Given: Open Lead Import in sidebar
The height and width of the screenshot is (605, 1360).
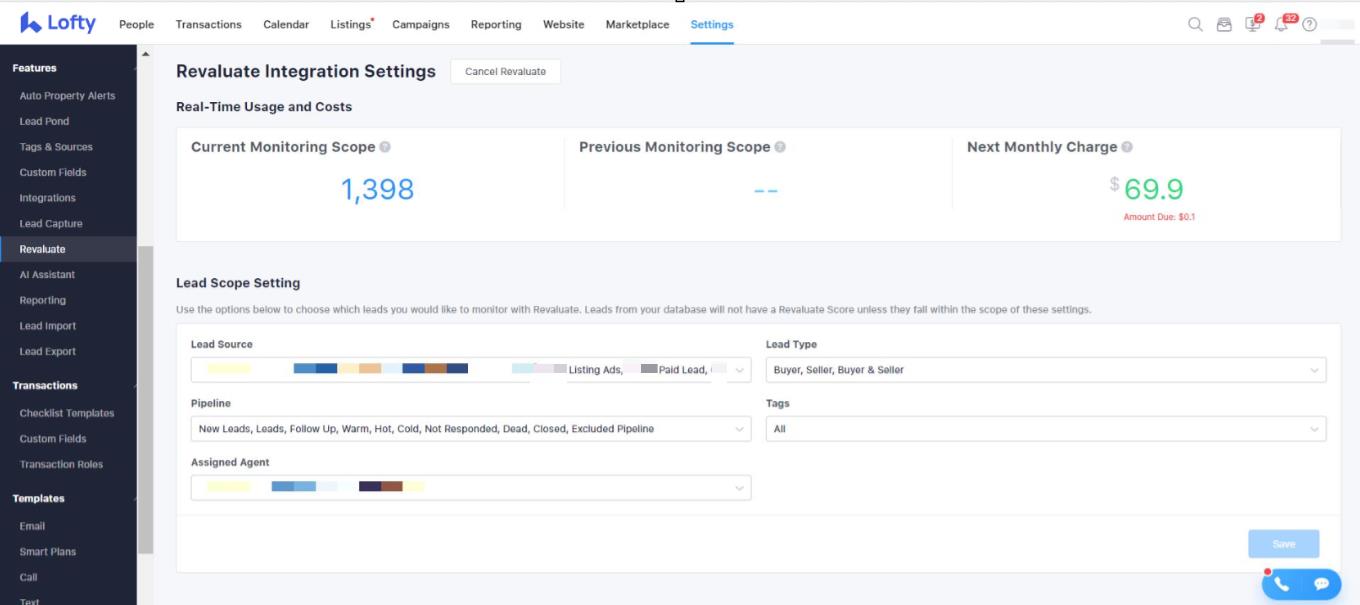Looking at the screenshot, I should [x=48, y=326].
